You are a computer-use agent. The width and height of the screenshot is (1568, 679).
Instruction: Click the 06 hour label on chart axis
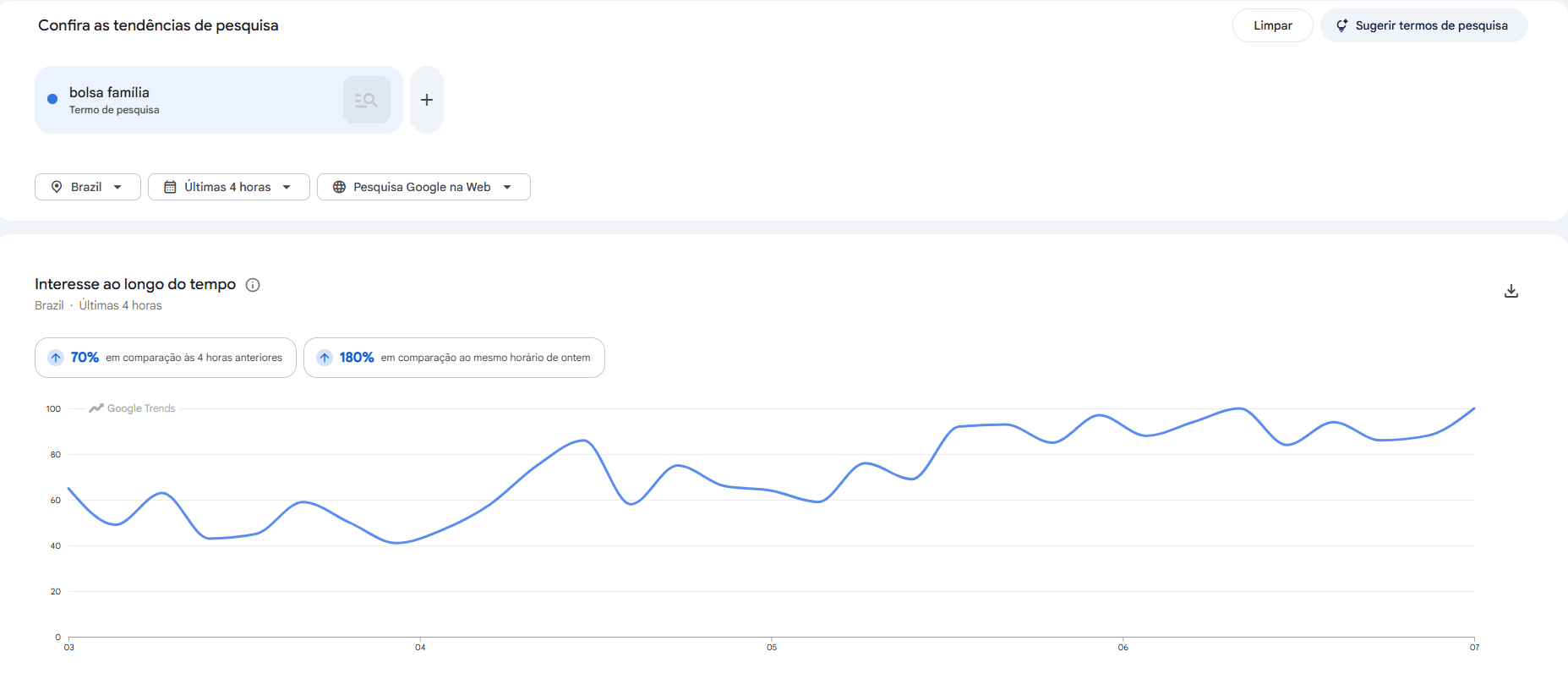pyautogui.click(x=1123, y=648)
